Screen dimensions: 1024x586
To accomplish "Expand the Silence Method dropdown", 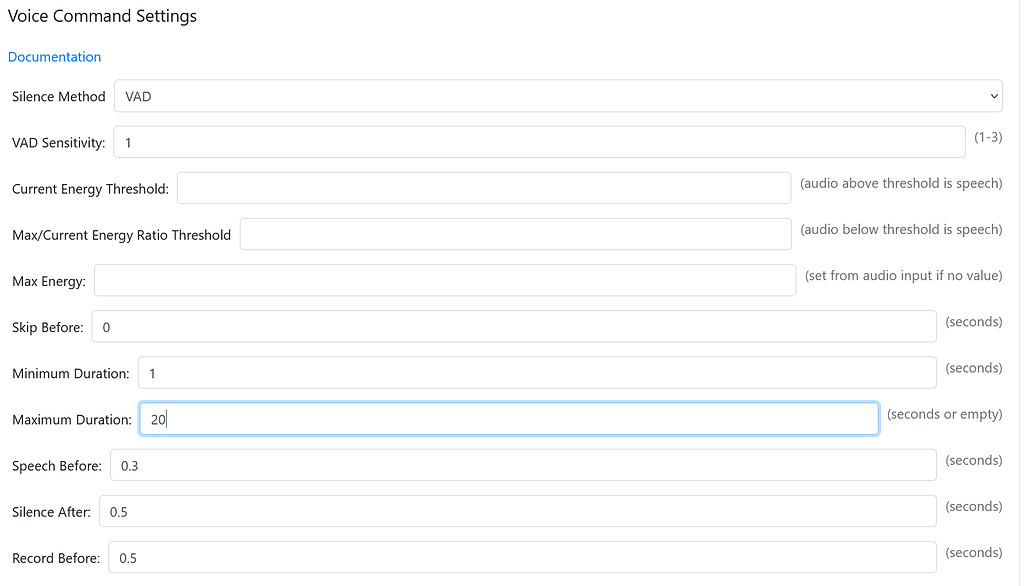I will [x=558, y=96].
